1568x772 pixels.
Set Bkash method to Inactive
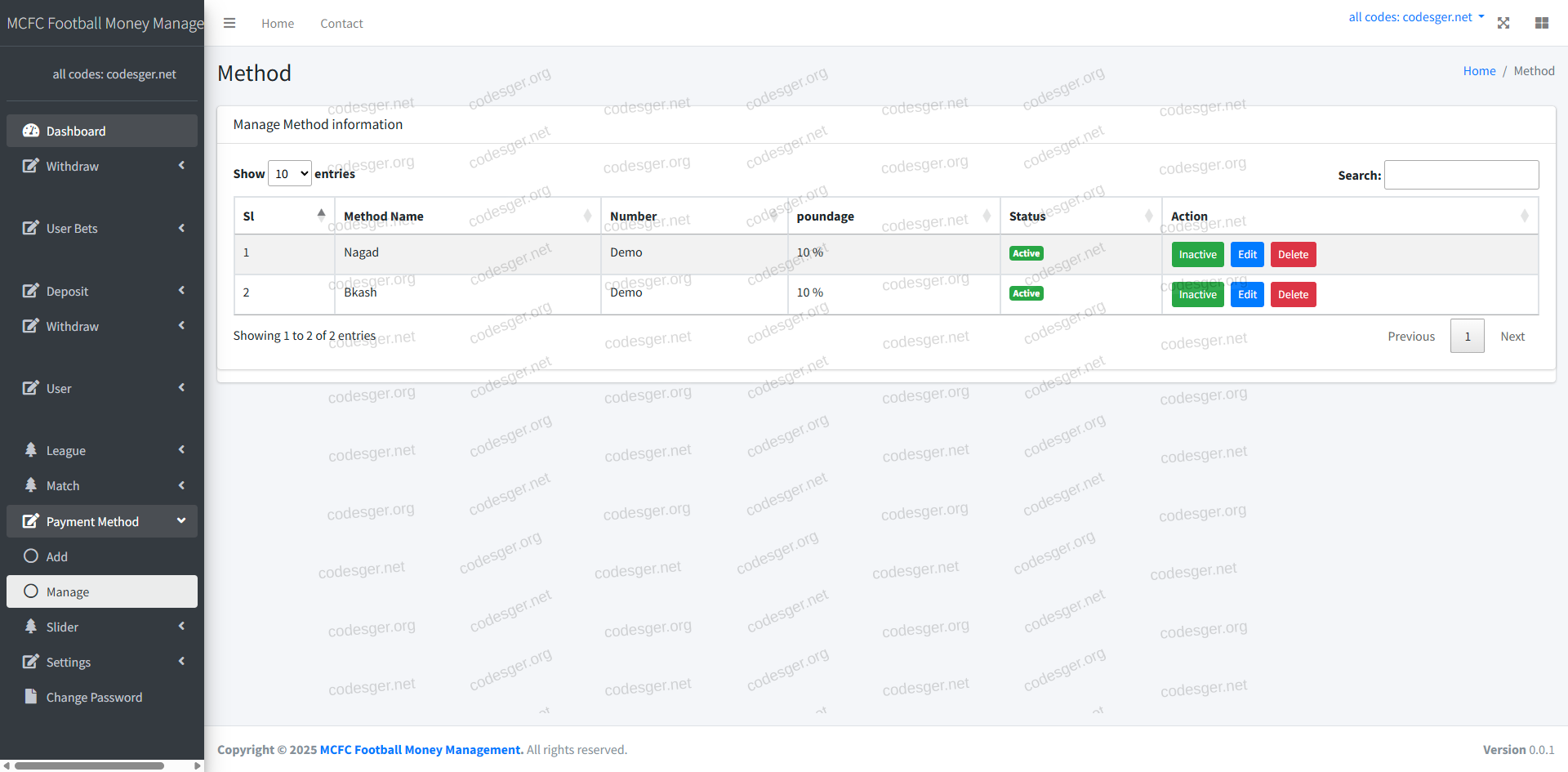(x=1197, y=294)
